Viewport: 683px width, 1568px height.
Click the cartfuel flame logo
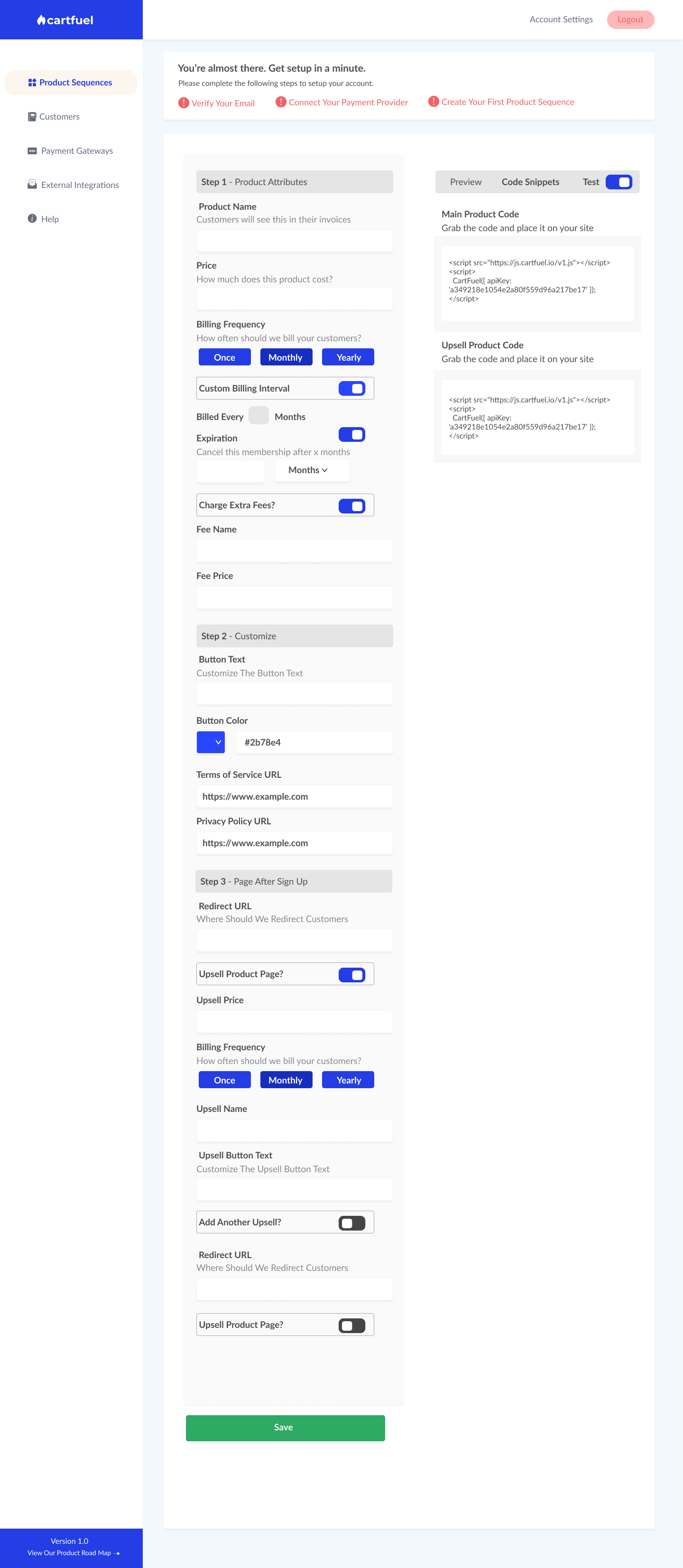point(41,20)
